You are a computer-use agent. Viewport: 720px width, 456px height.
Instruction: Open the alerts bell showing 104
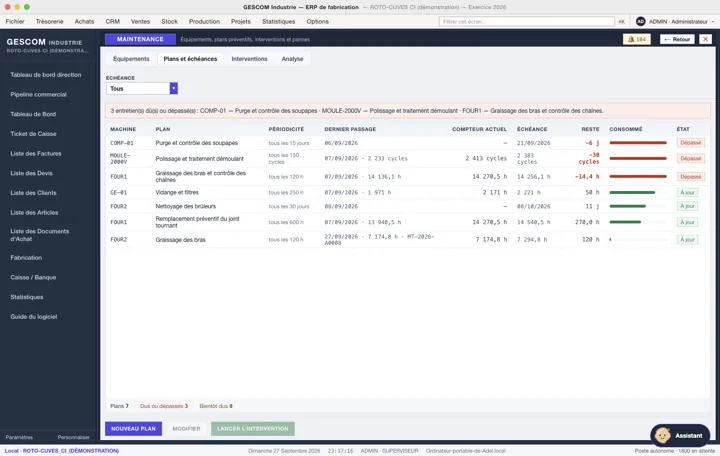[x=636, y=39]
